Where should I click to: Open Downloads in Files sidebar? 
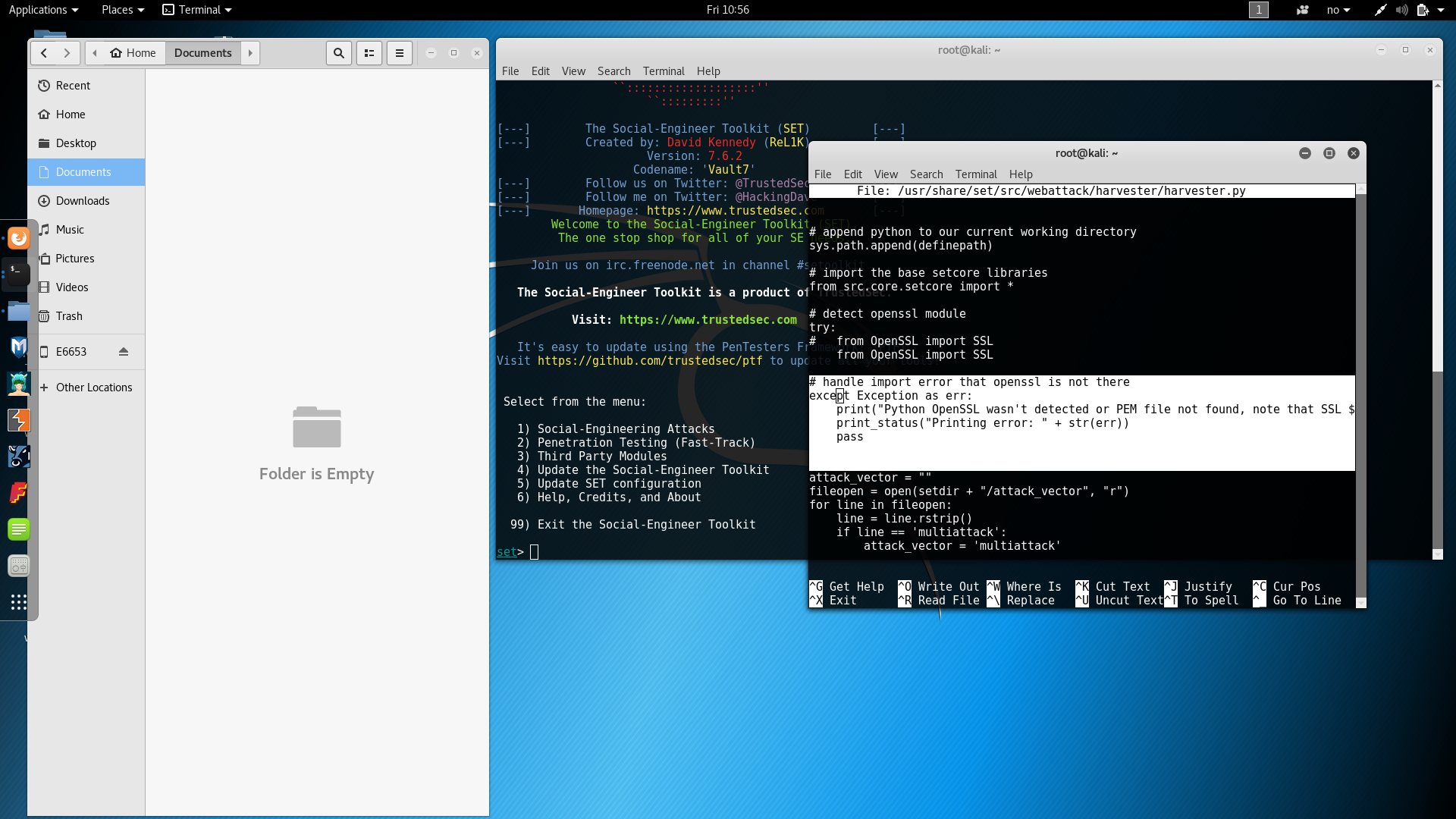coord(86,201)
